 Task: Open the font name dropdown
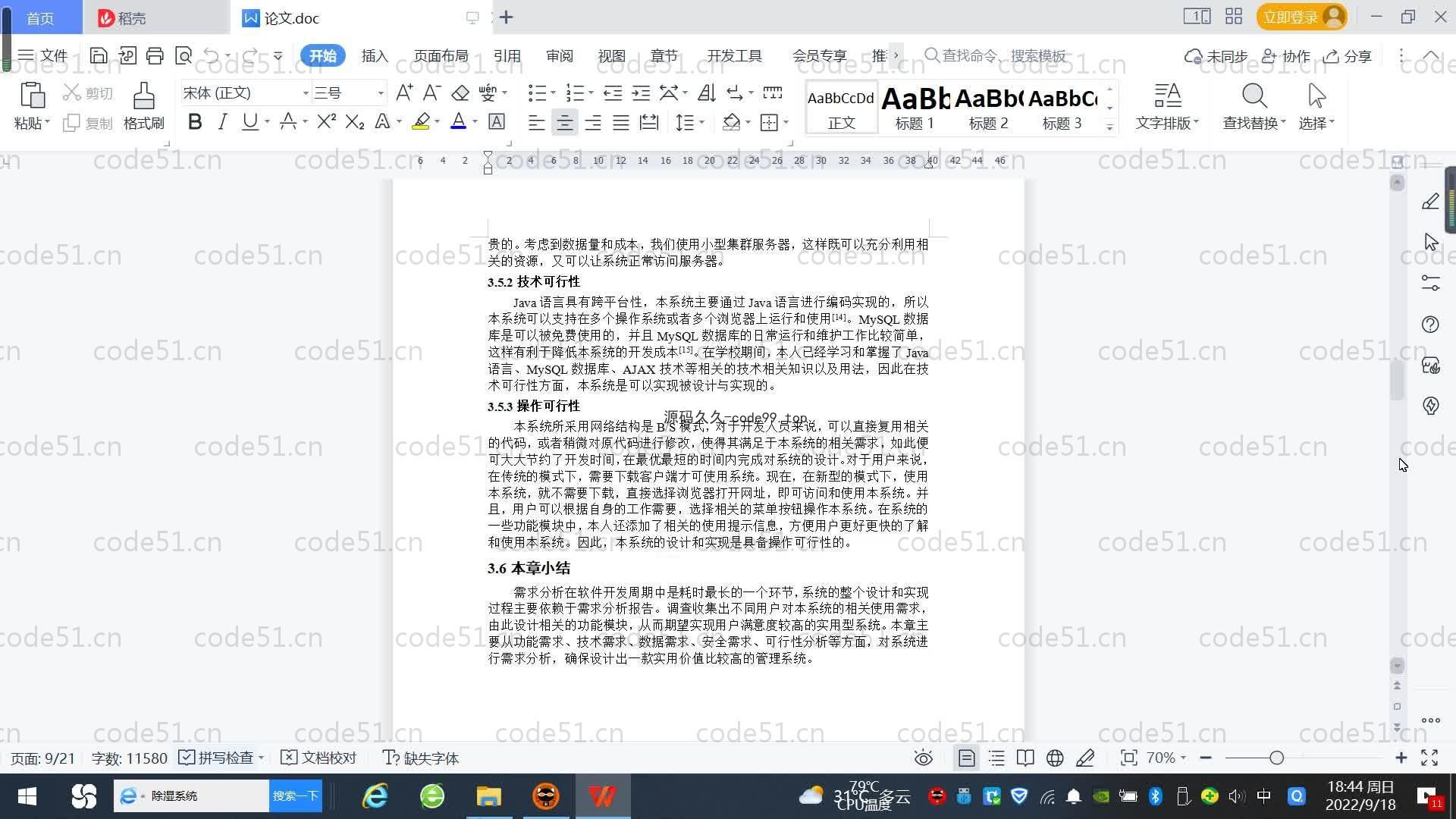306,93
